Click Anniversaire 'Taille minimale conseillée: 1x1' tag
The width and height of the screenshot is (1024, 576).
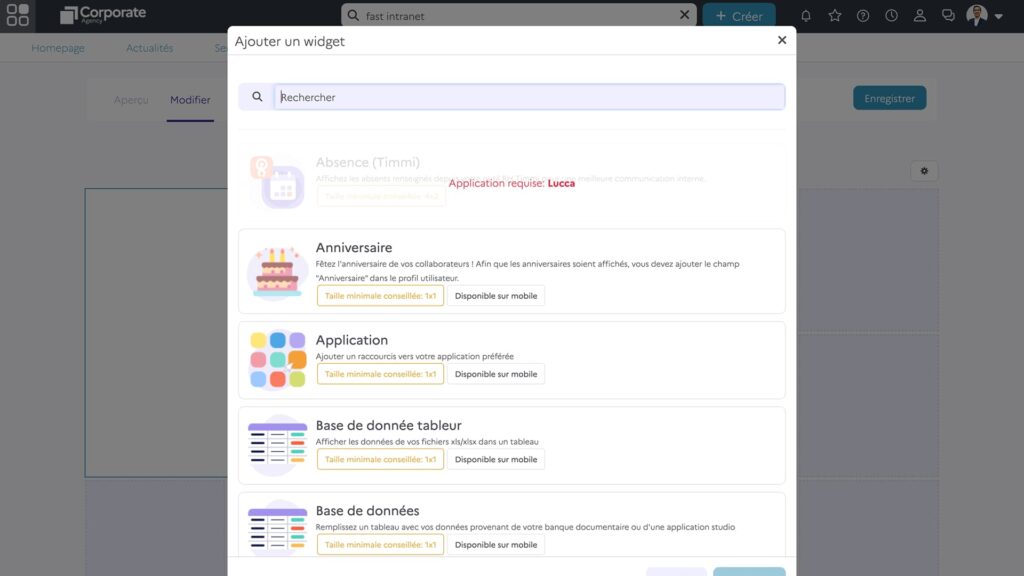380,296
